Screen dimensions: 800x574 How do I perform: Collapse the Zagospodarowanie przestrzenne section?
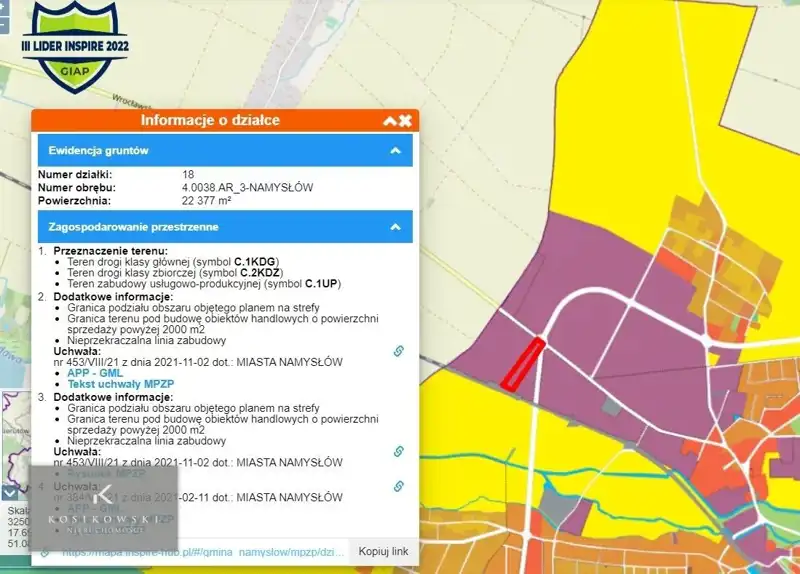[x=395, y=227]
